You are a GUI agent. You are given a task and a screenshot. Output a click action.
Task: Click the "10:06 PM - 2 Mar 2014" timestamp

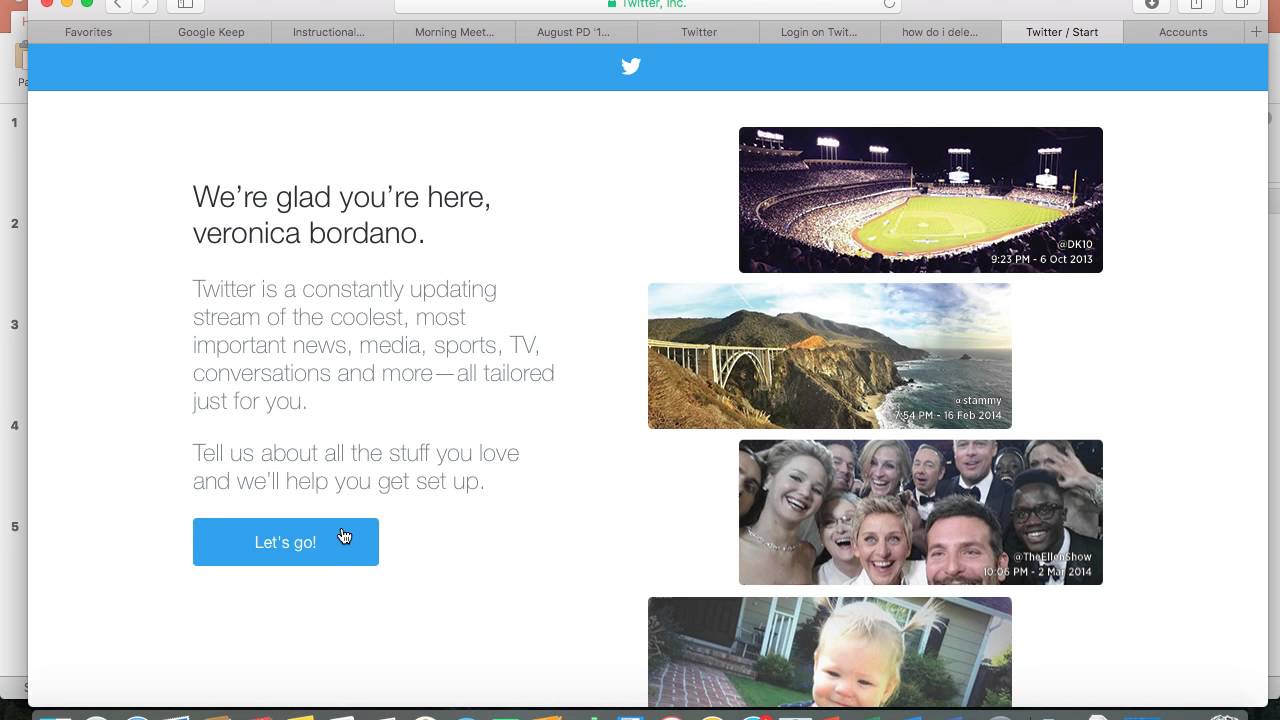(1037, 572)
